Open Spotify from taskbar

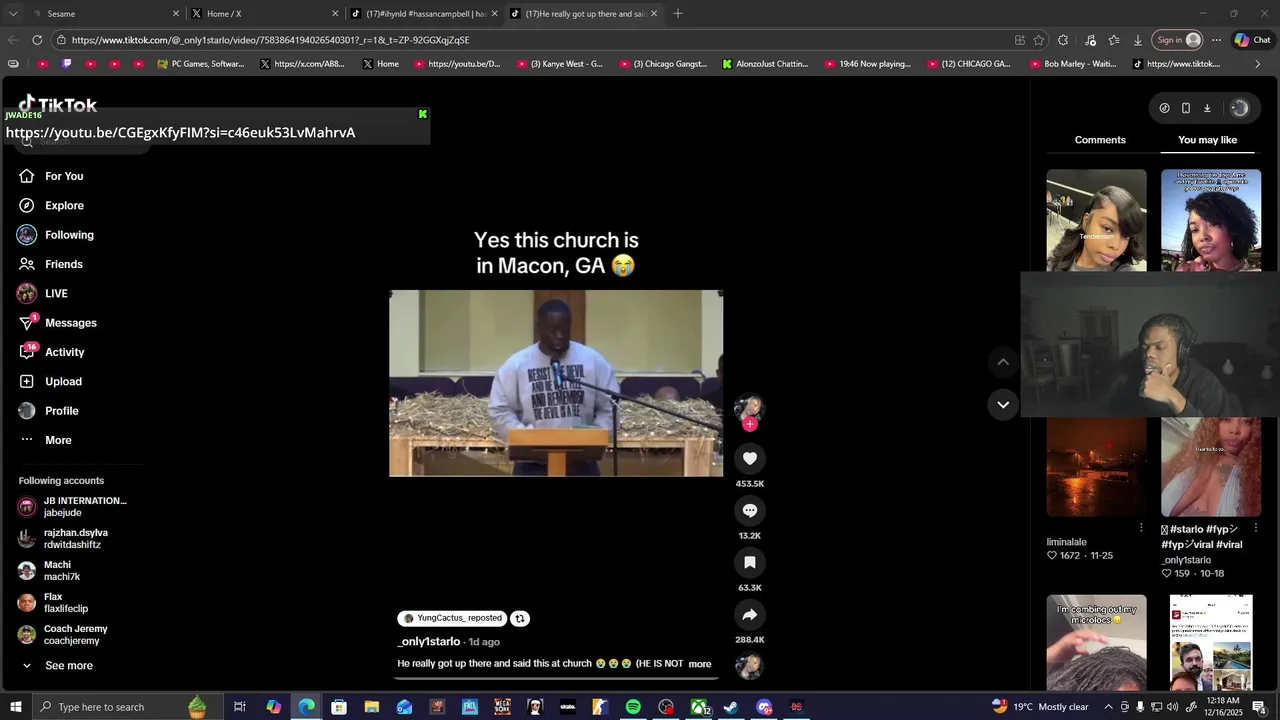[x=633, y=707]
